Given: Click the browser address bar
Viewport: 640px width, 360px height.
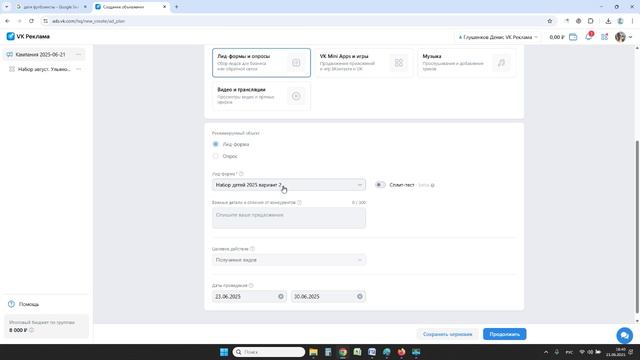Looking at the screenshot, I should click(294, 21).
